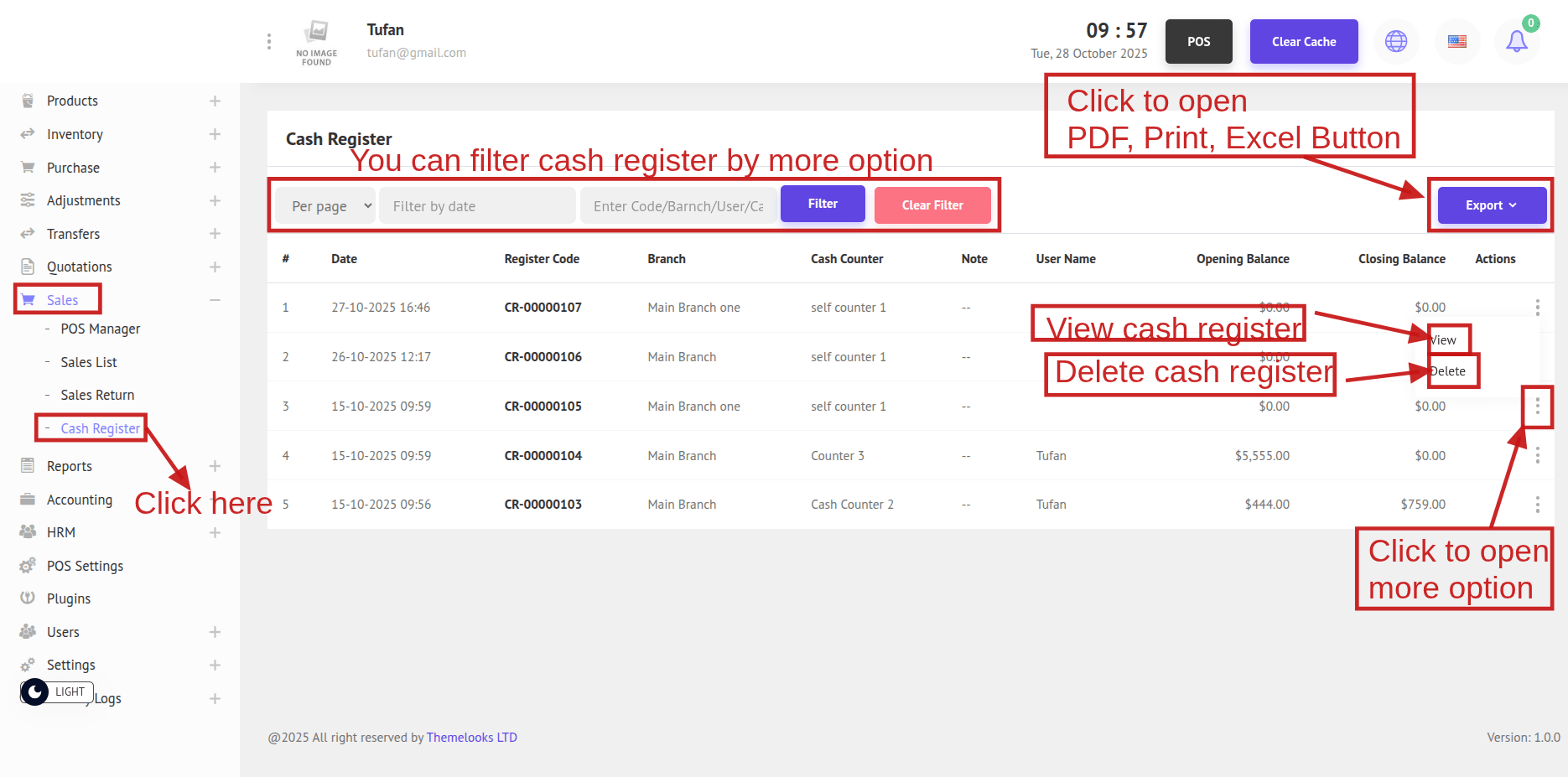The width and height of the screenshot is (1568, 777).
Task: Expand the Reports sidebar section
Action: (x=215, y=466)
